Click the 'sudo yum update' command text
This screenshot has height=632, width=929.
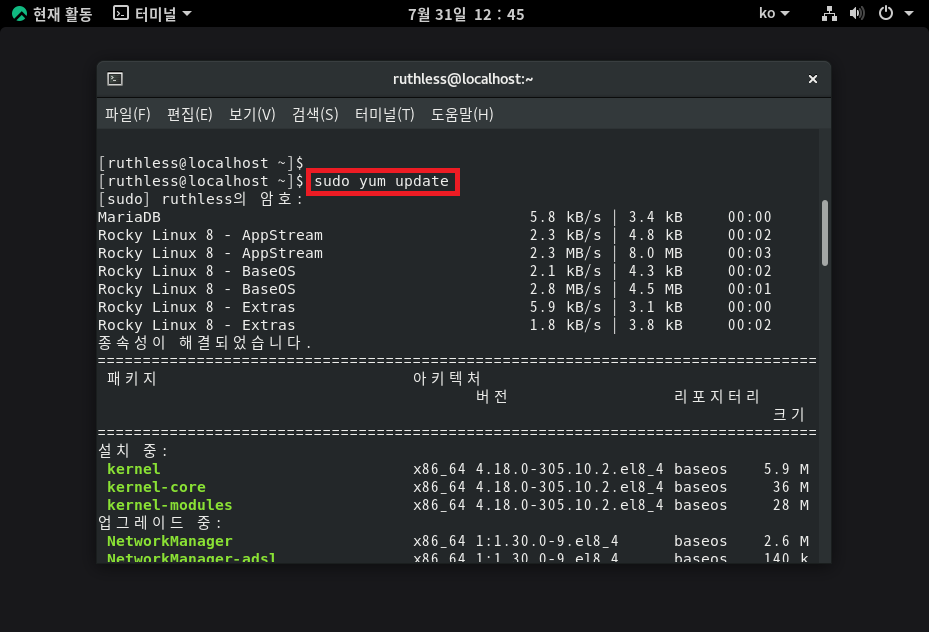point(382,181)
